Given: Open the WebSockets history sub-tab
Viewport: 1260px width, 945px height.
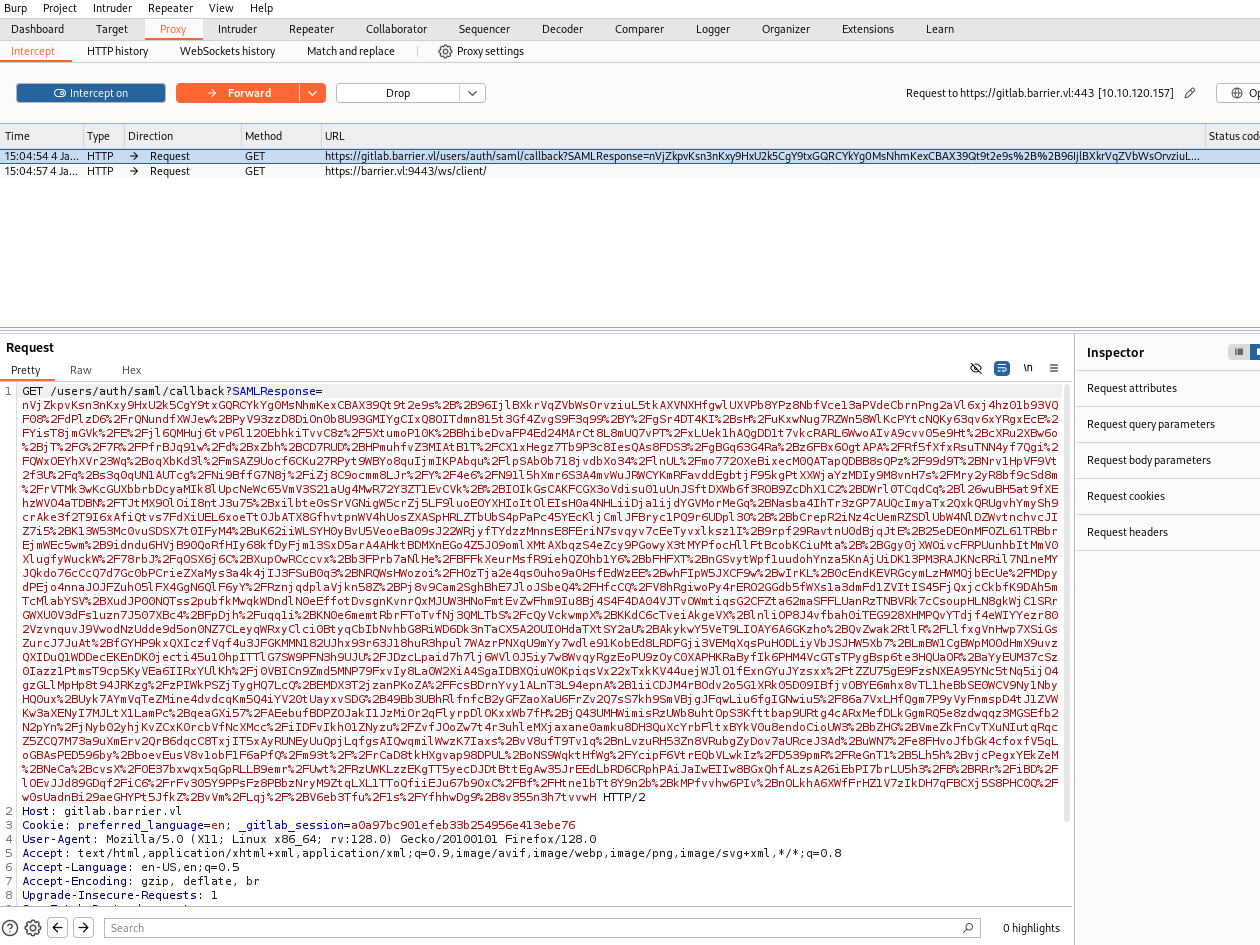Looking at the screenshot, I should pos(227,51).
